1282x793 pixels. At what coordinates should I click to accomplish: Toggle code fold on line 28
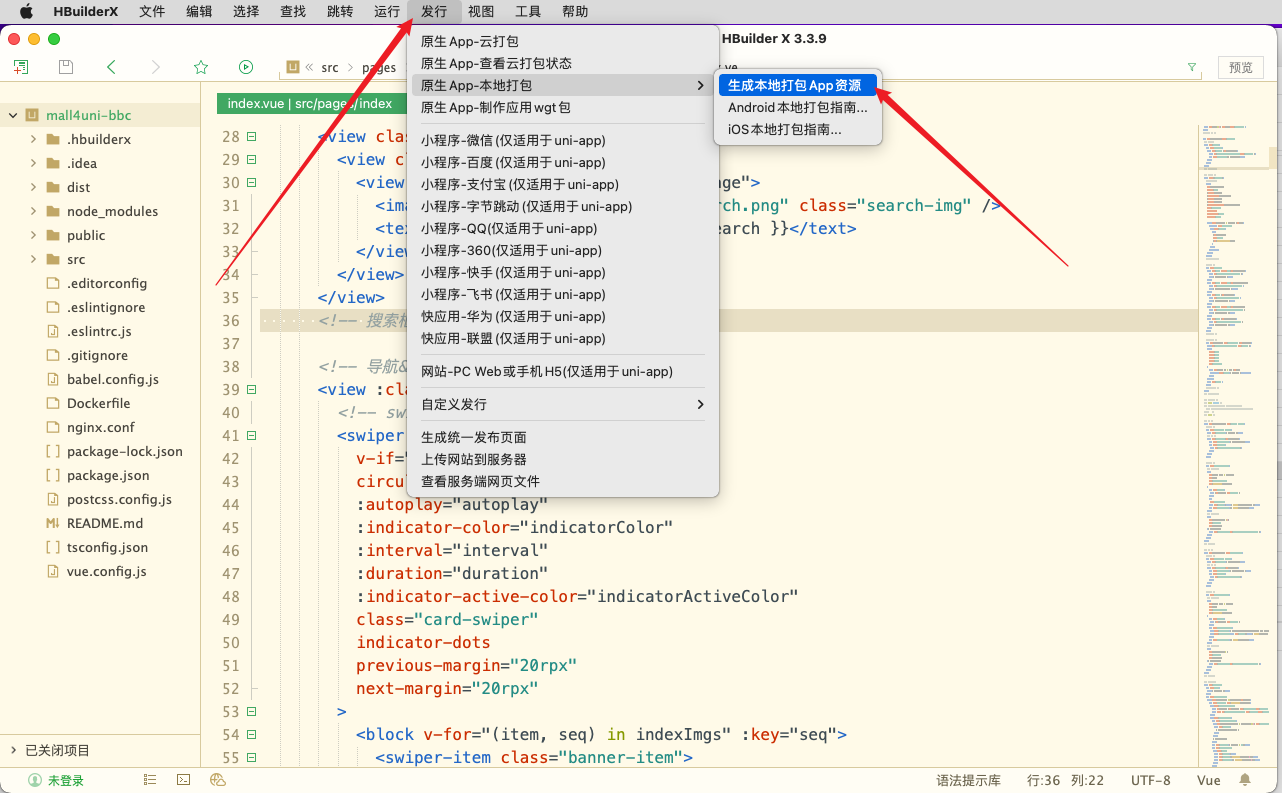point(252,137)
